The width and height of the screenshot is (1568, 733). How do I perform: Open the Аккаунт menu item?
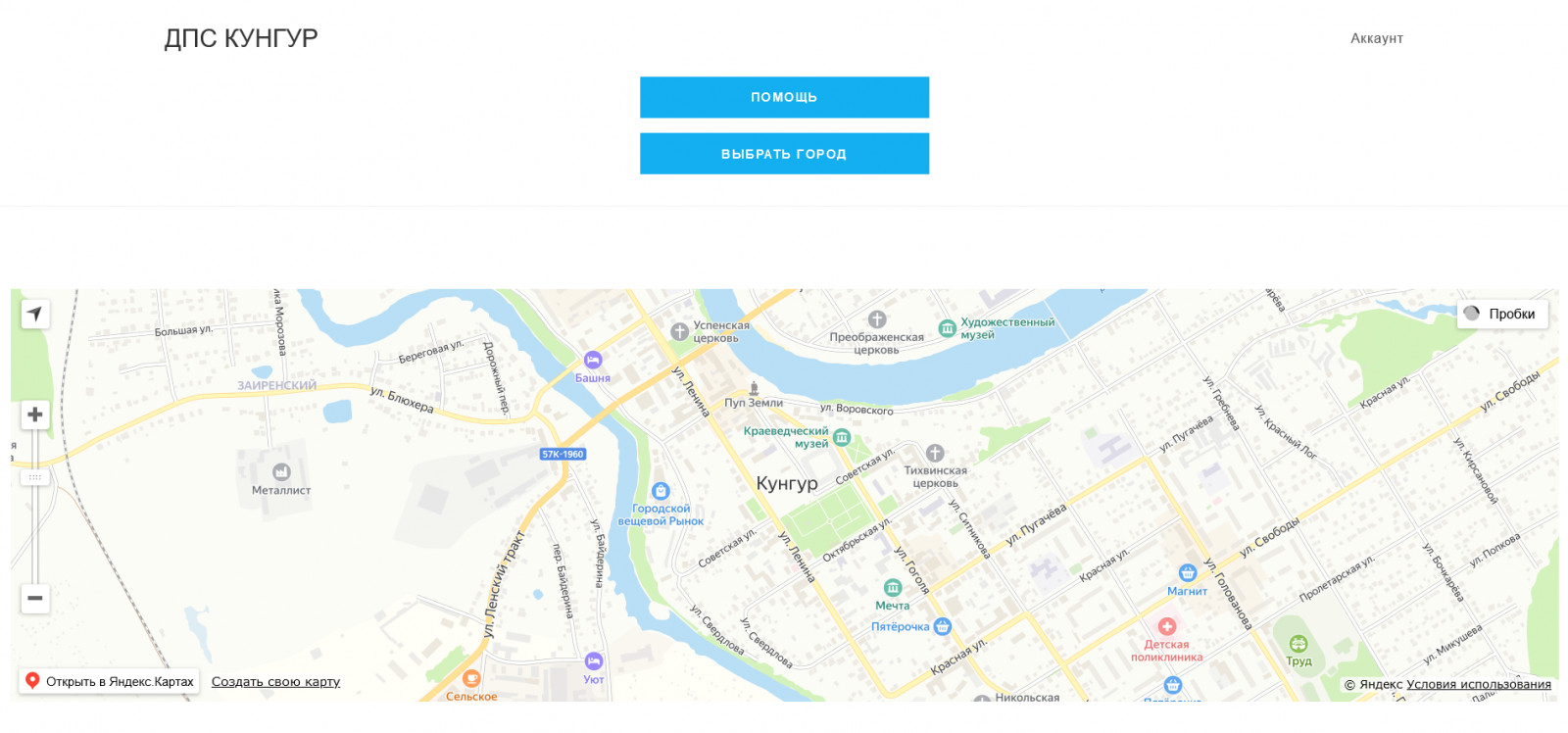click(x=1377, y=38)
